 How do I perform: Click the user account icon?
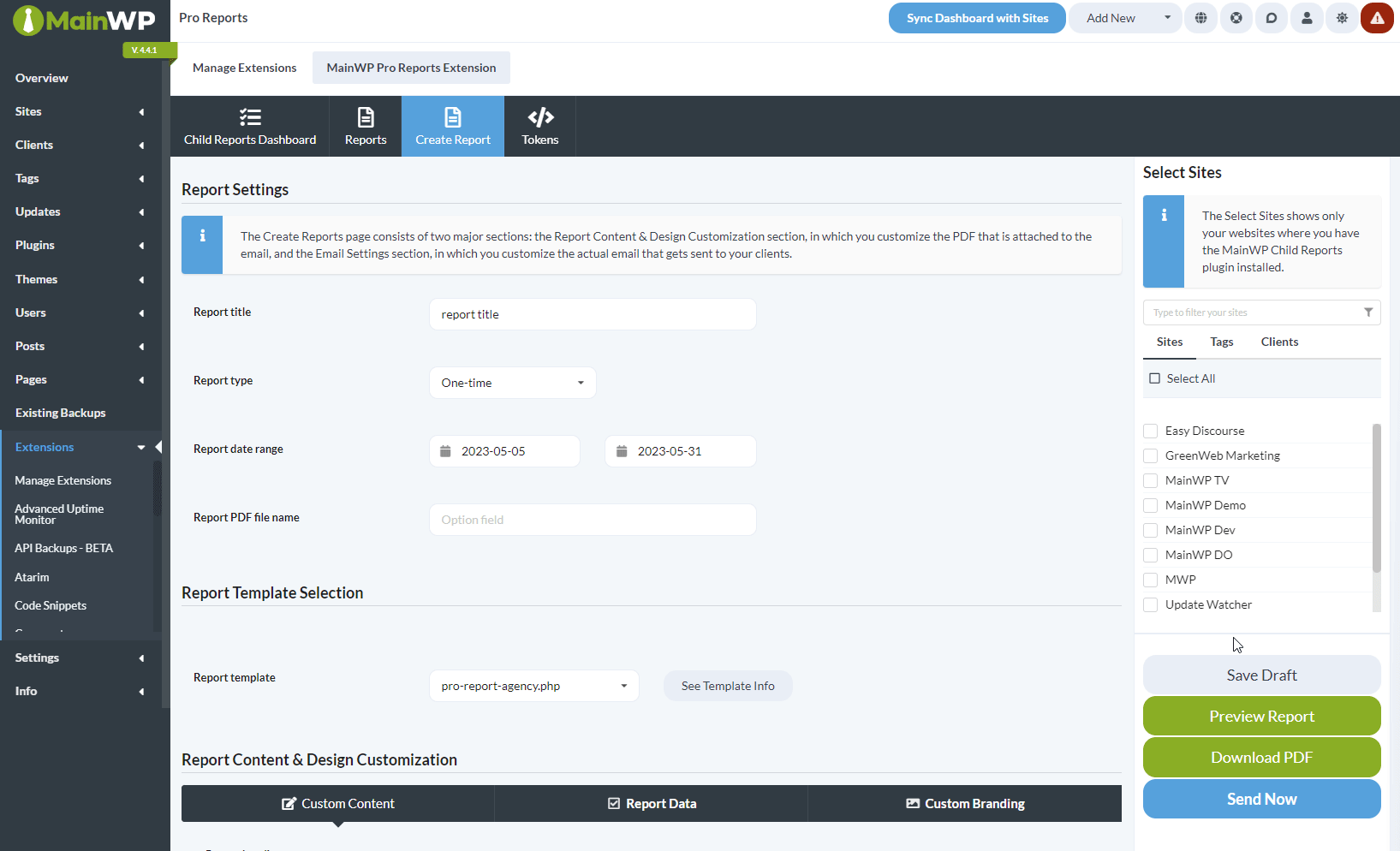click(x=1307, y=18)
